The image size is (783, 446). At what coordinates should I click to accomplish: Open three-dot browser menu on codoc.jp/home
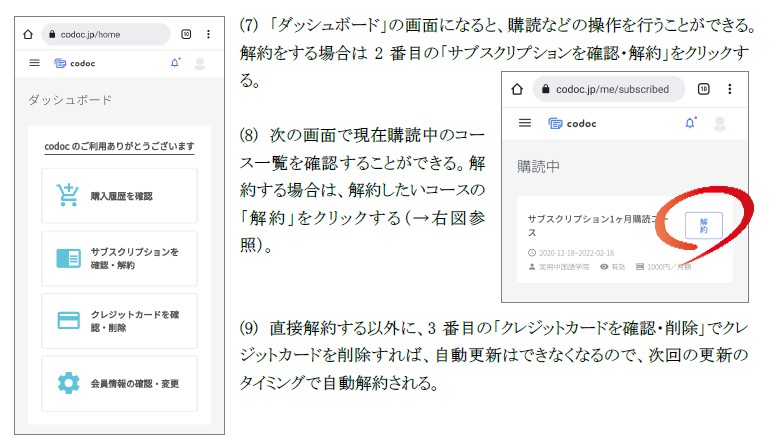pos(208,34)
